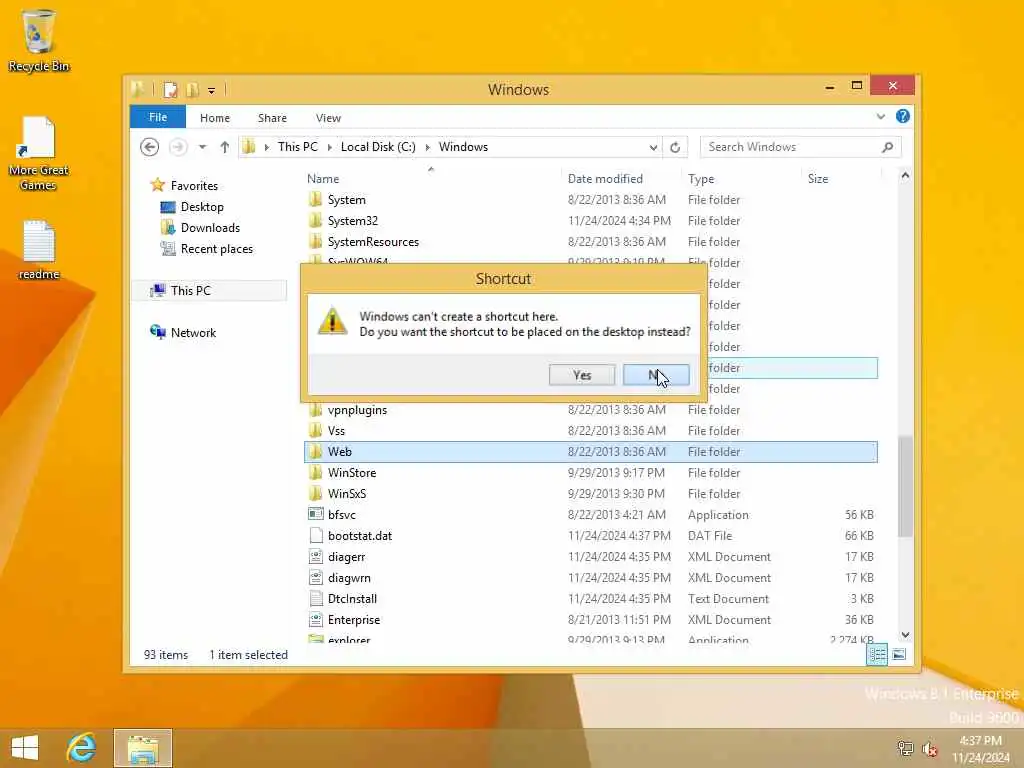Image resolution: width=1024 pixels, height=768 pixels.
Task: Select the SystemResources folder
Action: tap(373, 242)
